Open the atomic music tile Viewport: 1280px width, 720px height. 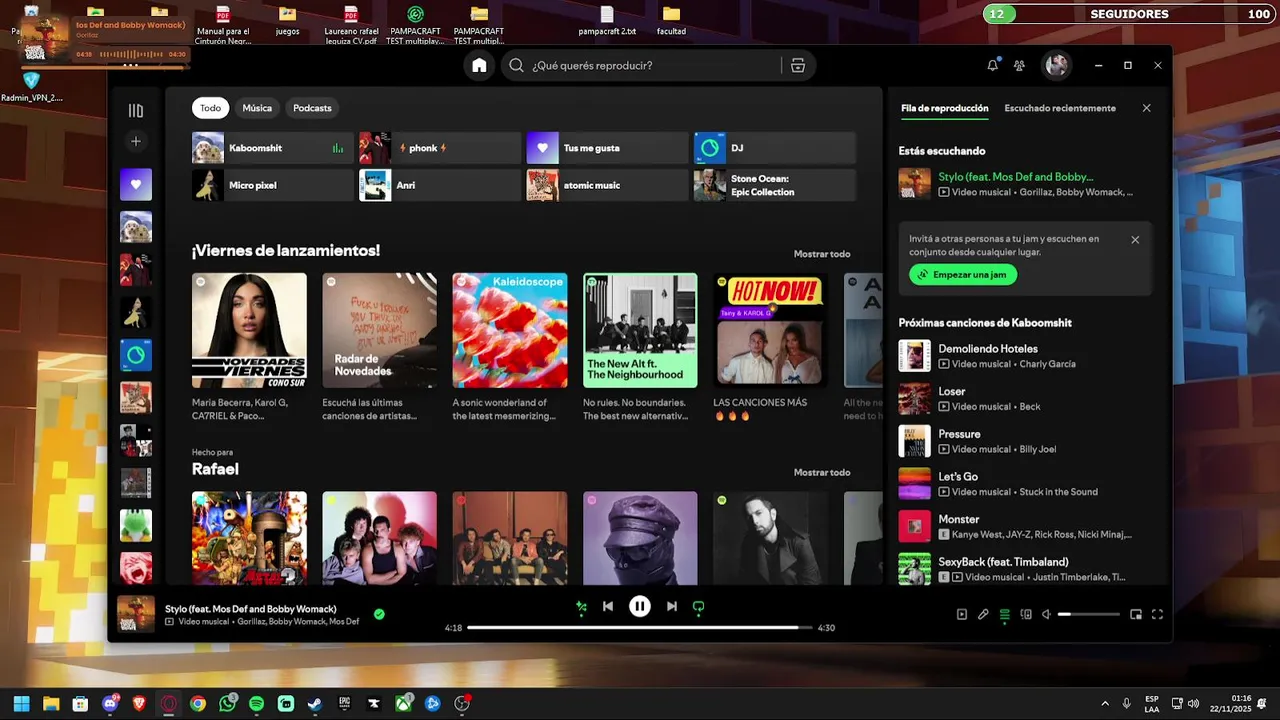607,185
